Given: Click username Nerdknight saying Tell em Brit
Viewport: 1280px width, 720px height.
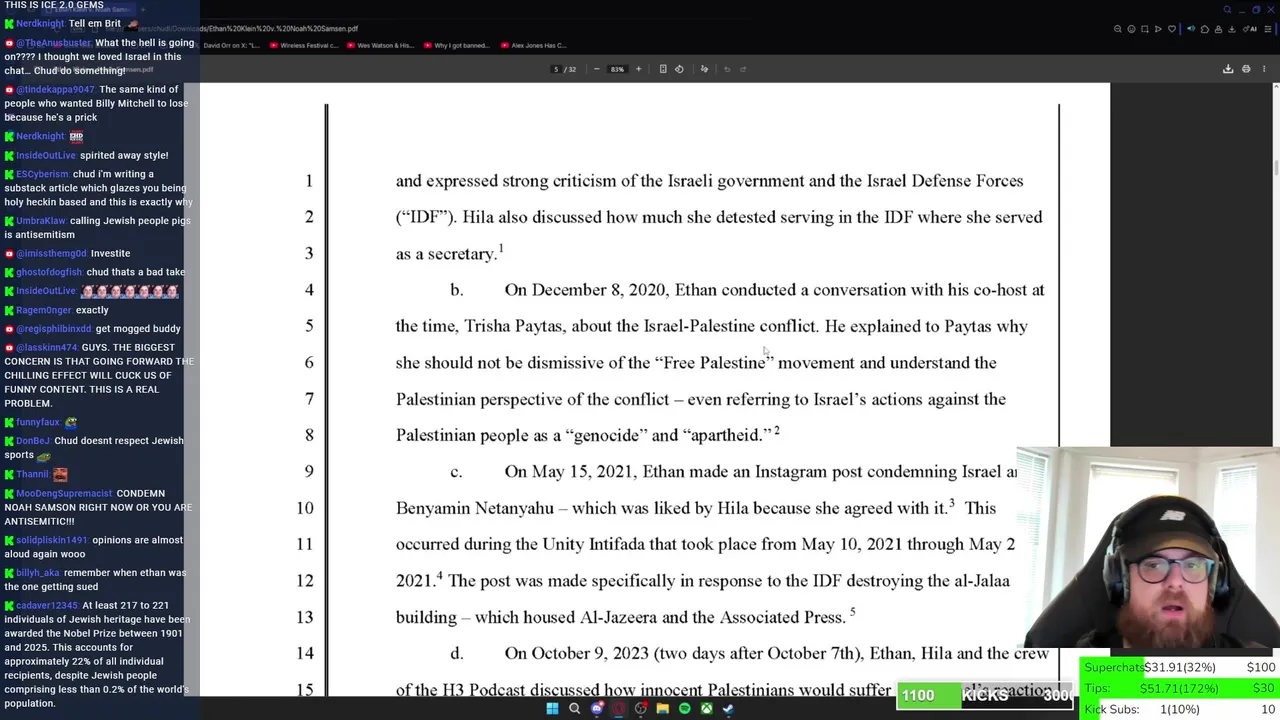Looking at the screenshot, I should (40, 23).
